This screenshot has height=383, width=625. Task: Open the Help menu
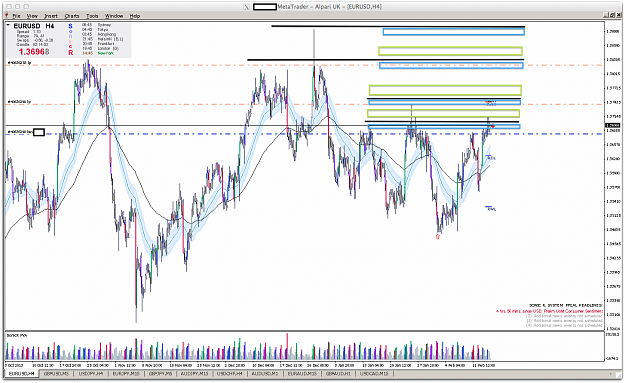point(135,16)
